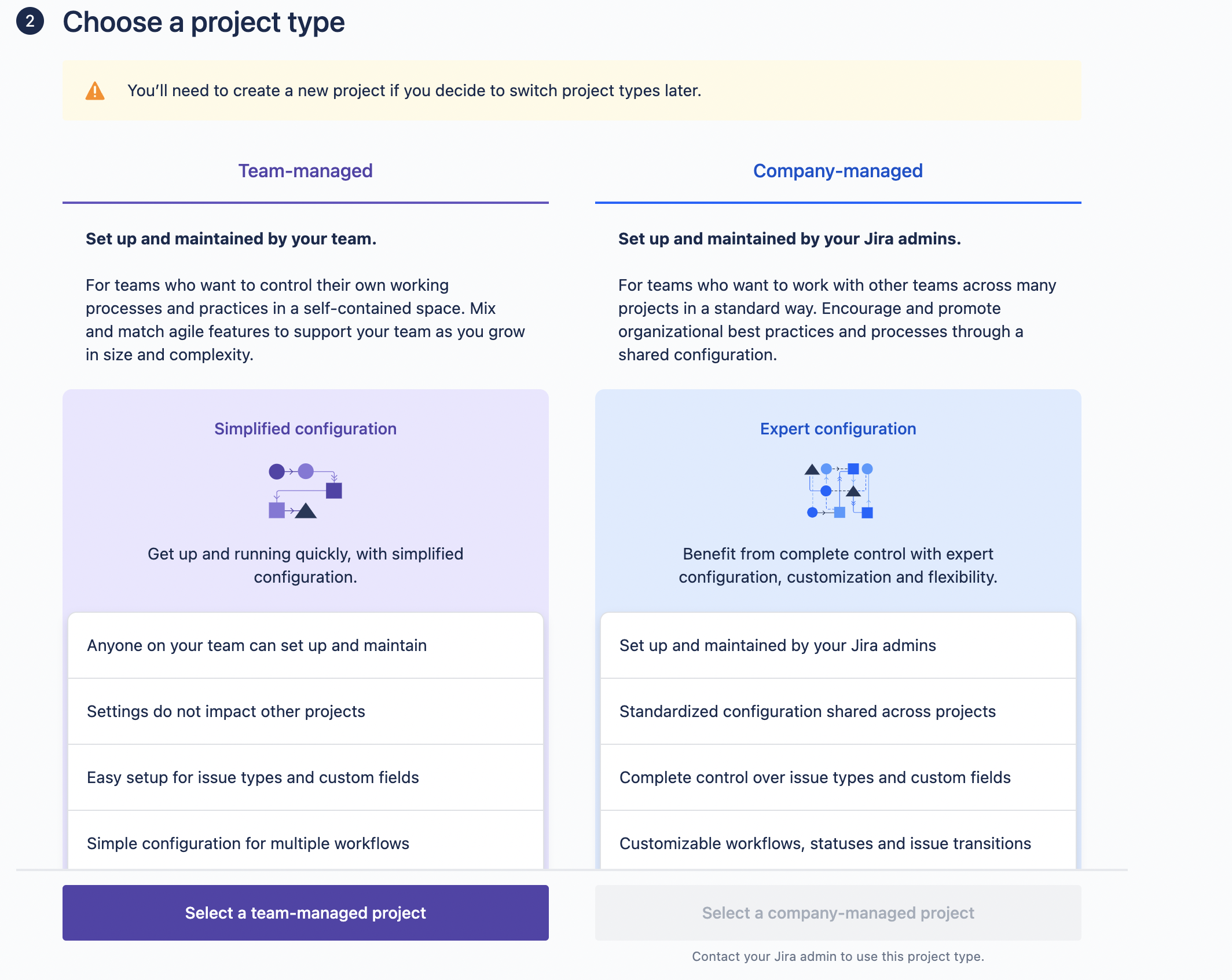Select the Simple configuration for multiple workflows row

click(x=305, y=843)
